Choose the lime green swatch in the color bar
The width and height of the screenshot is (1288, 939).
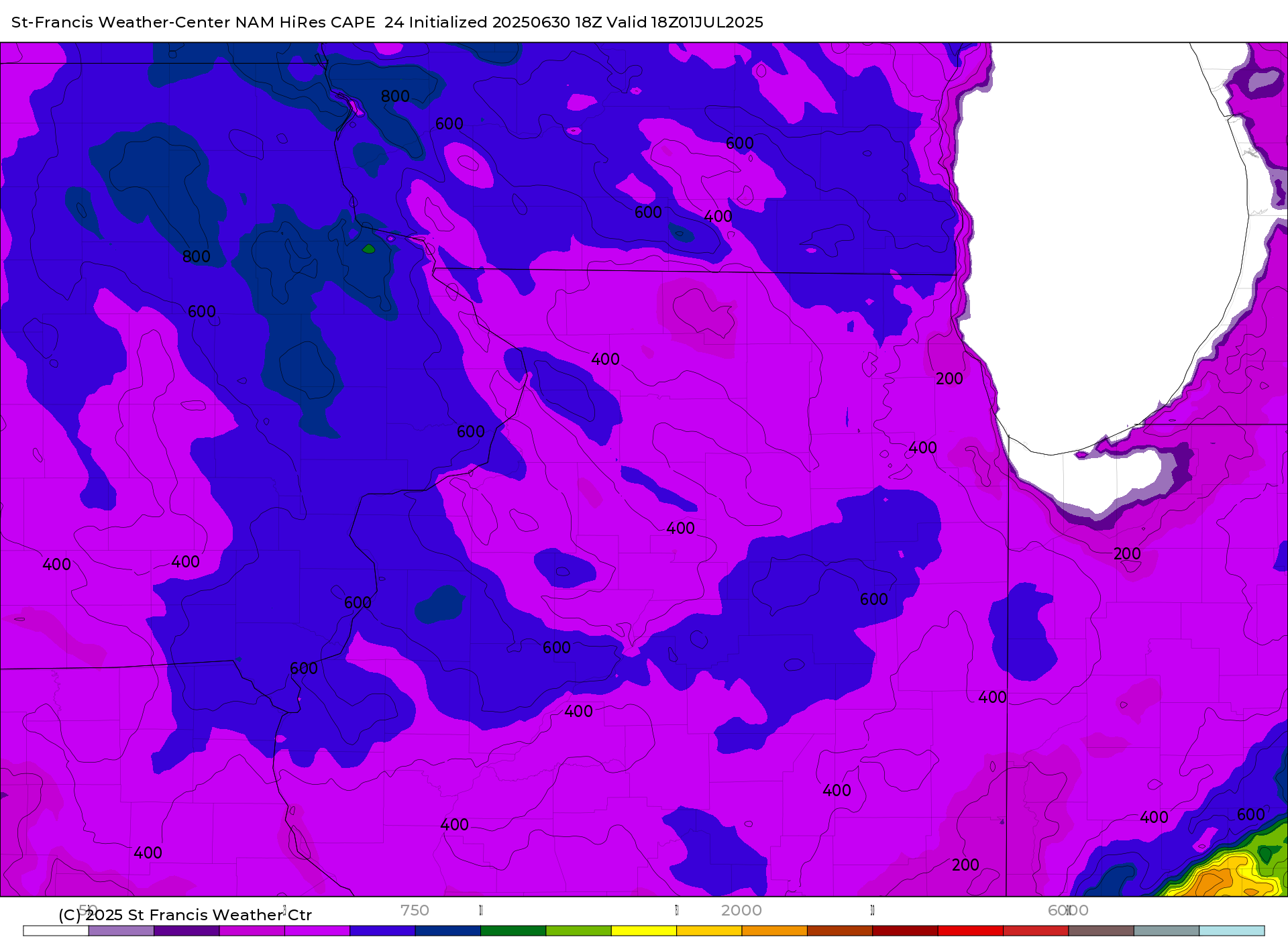pos(578,931)
